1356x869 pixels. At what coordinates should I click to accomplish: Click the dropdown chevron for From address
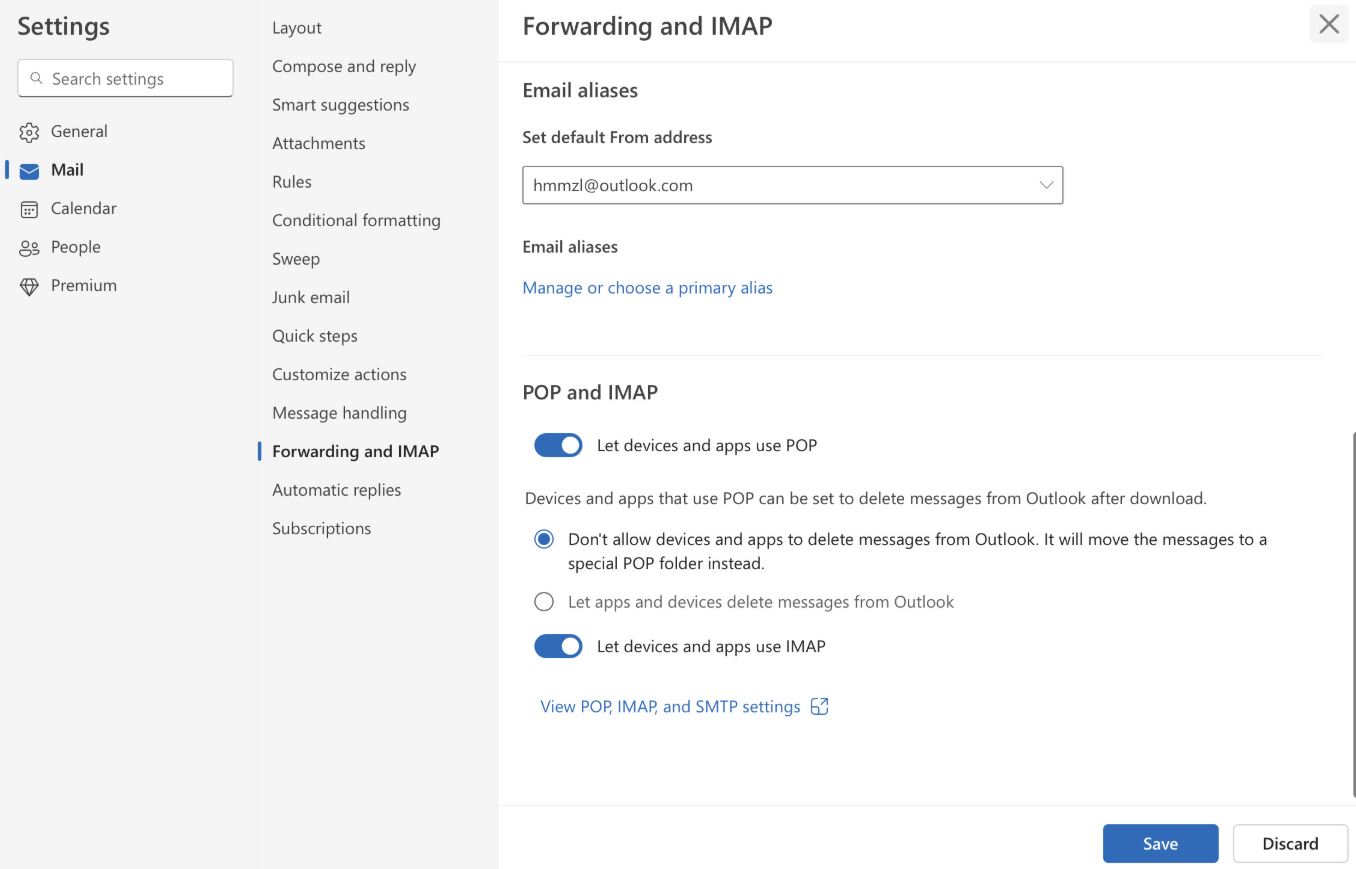click(1046, 185)
